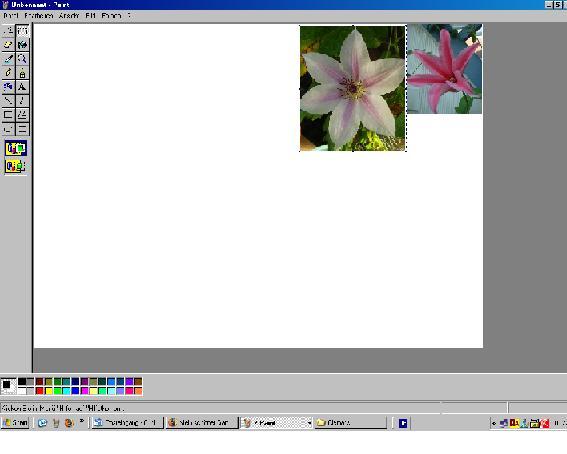Select the Rounded Rectangle tool
The width and height of the screenshot is (567, 454).
pyautogui.click(x=22, y=129)
